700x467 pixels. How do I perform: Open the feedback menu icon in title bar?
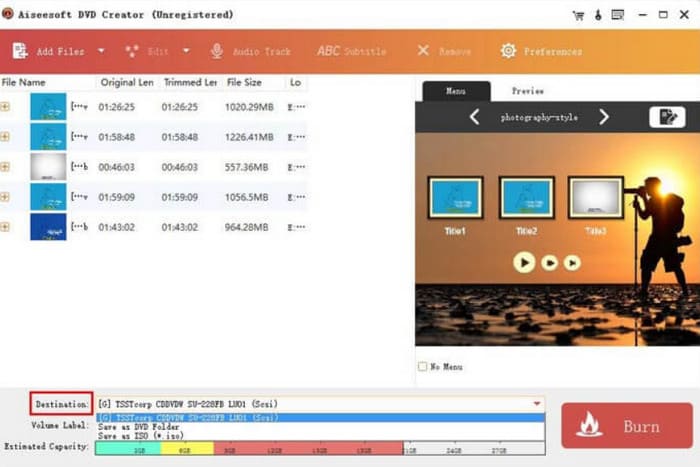click(618, 15)
